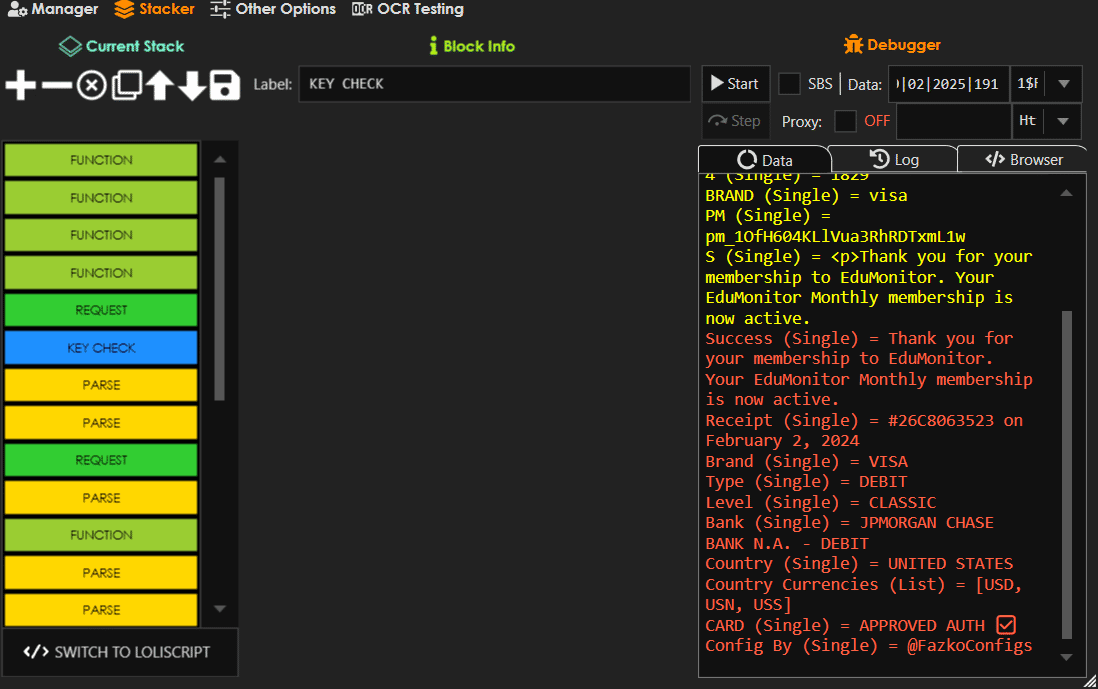Remove the selected block with the minus icon
1098x689 pixels.
(x=57, y=86)
